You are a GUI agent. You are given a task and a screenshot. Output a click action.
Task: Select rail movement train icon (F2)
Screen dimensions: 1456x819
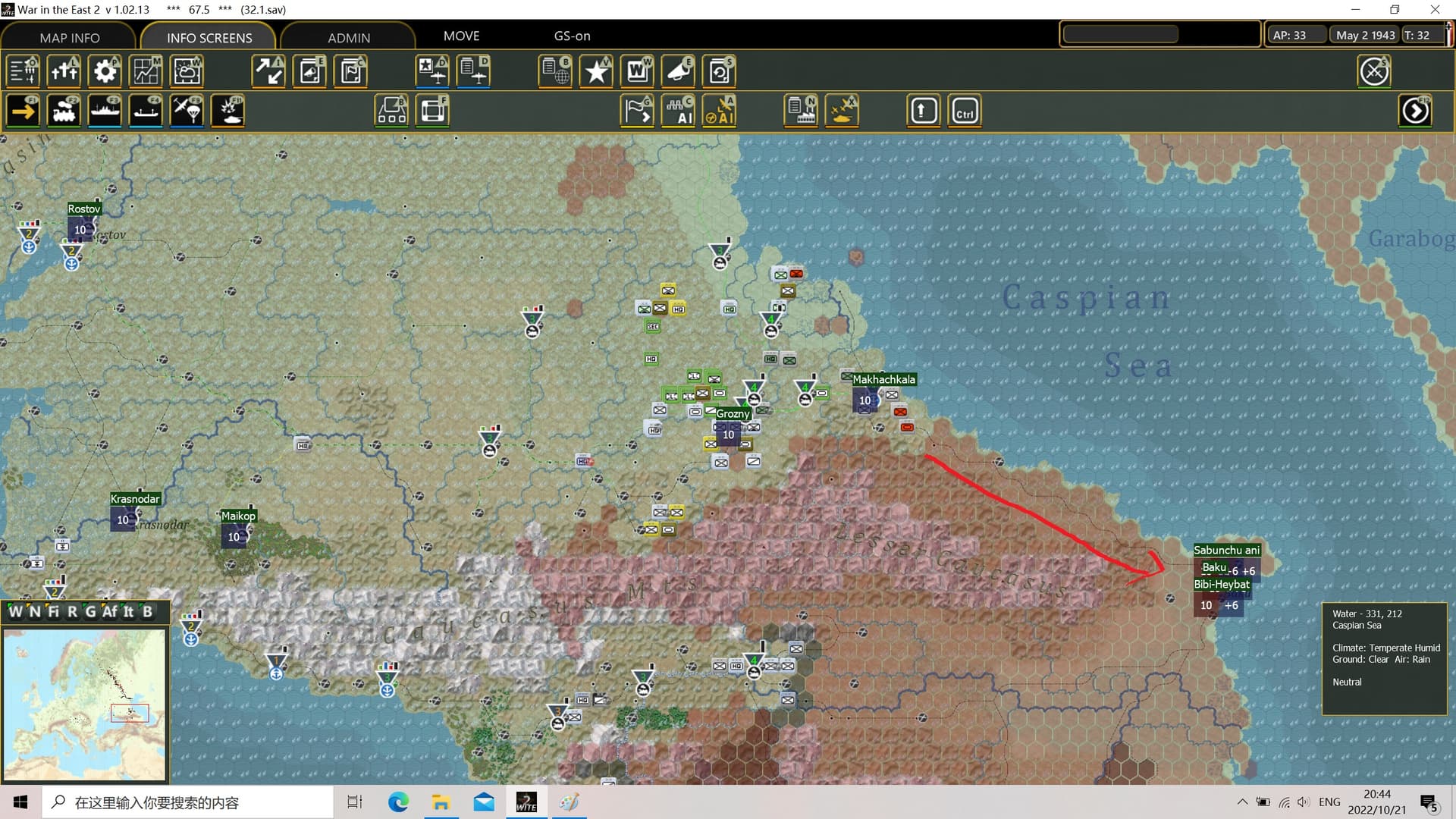coord(64,111)
